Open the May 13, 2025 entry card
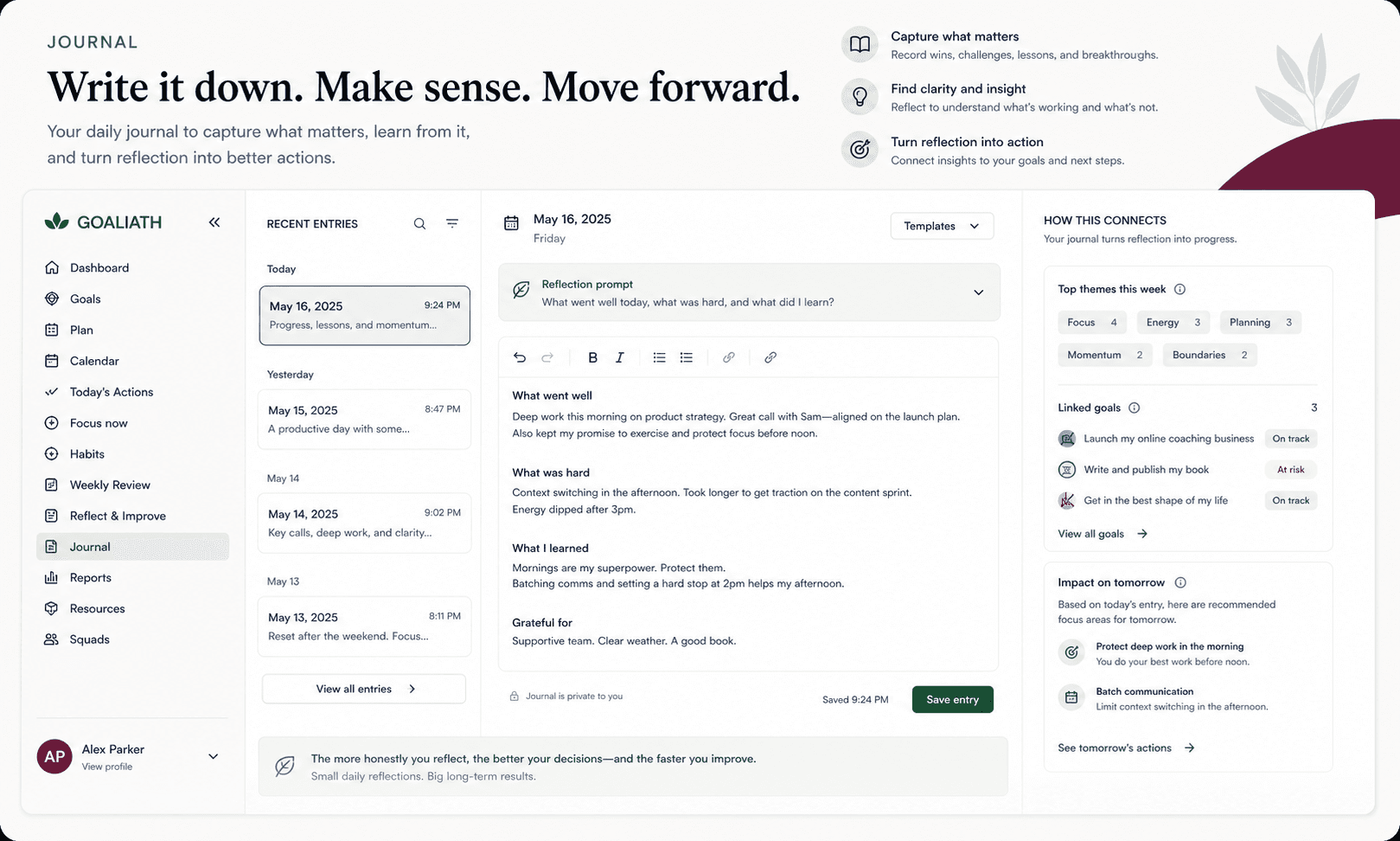The width and height of the screenshot is (1400, 841). pos(364,626)
